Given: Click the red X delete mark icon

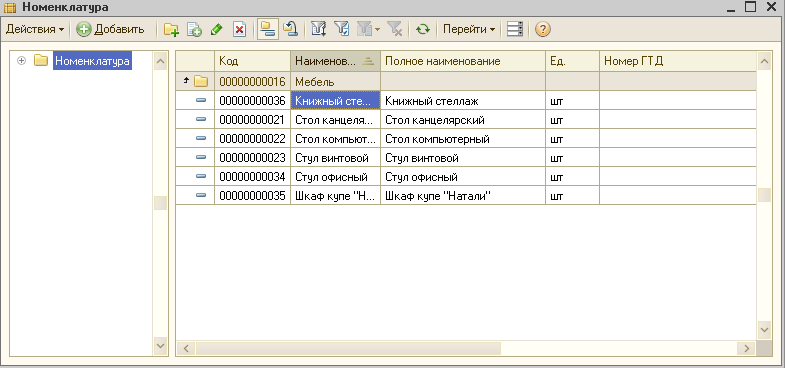Looking at the screenshot, I should pyautogui.click(x=240, y=30).
